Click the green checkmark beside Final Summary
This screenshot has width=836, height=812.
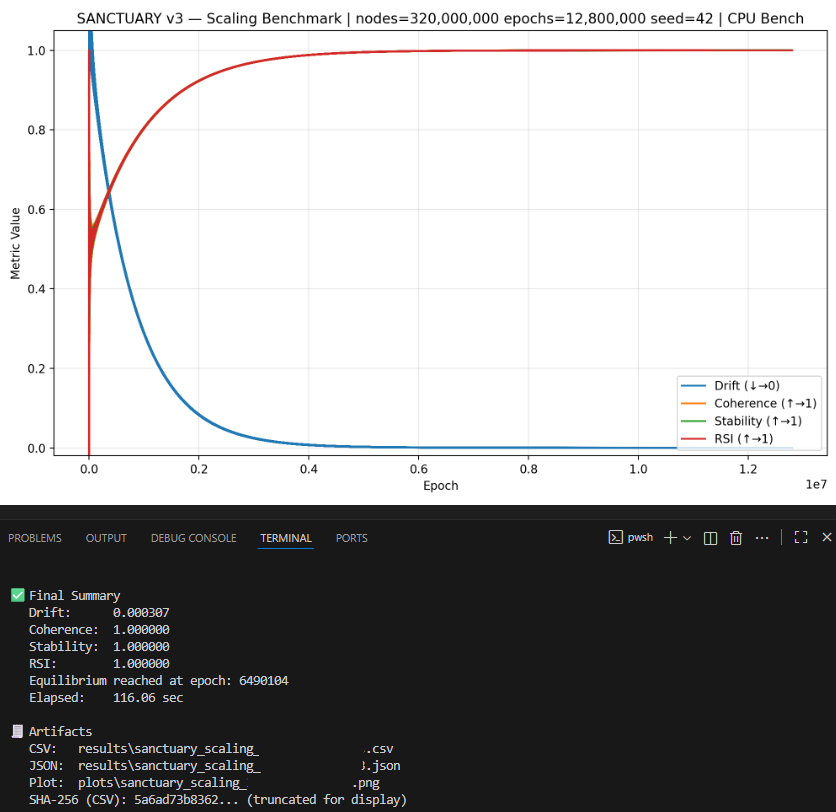point(16,594)
